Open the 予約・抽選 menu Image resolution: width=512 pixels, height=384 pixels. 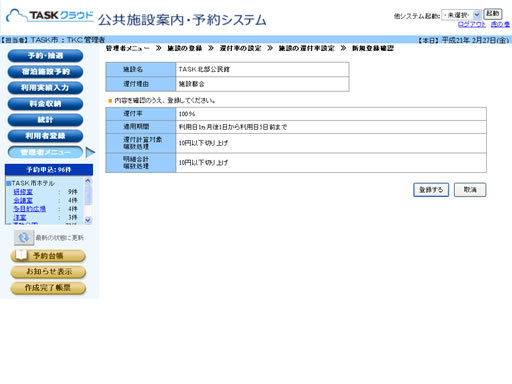(x=45, y=56)
